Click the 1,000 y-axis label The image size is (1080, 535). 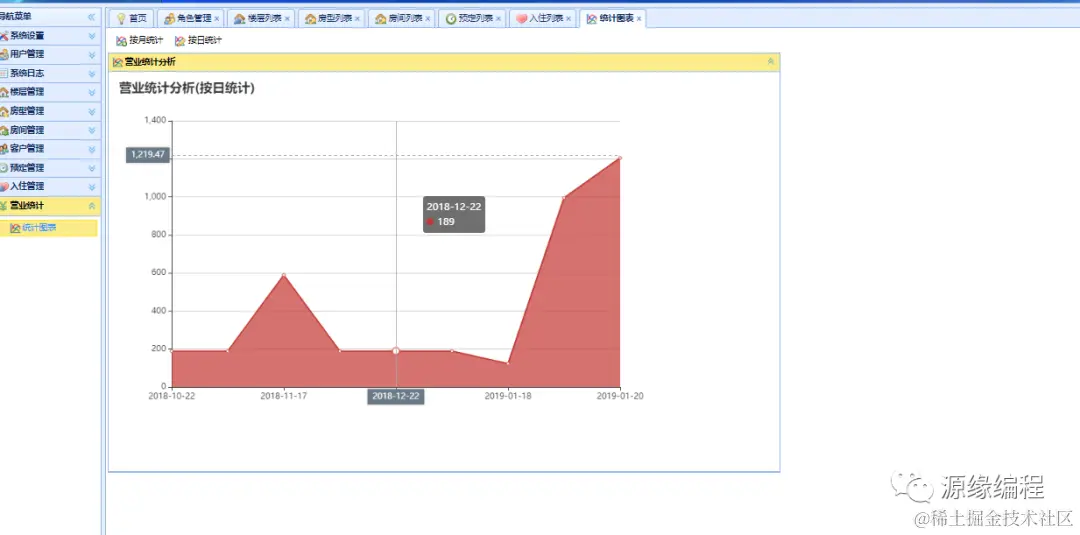tap(155, 197)
